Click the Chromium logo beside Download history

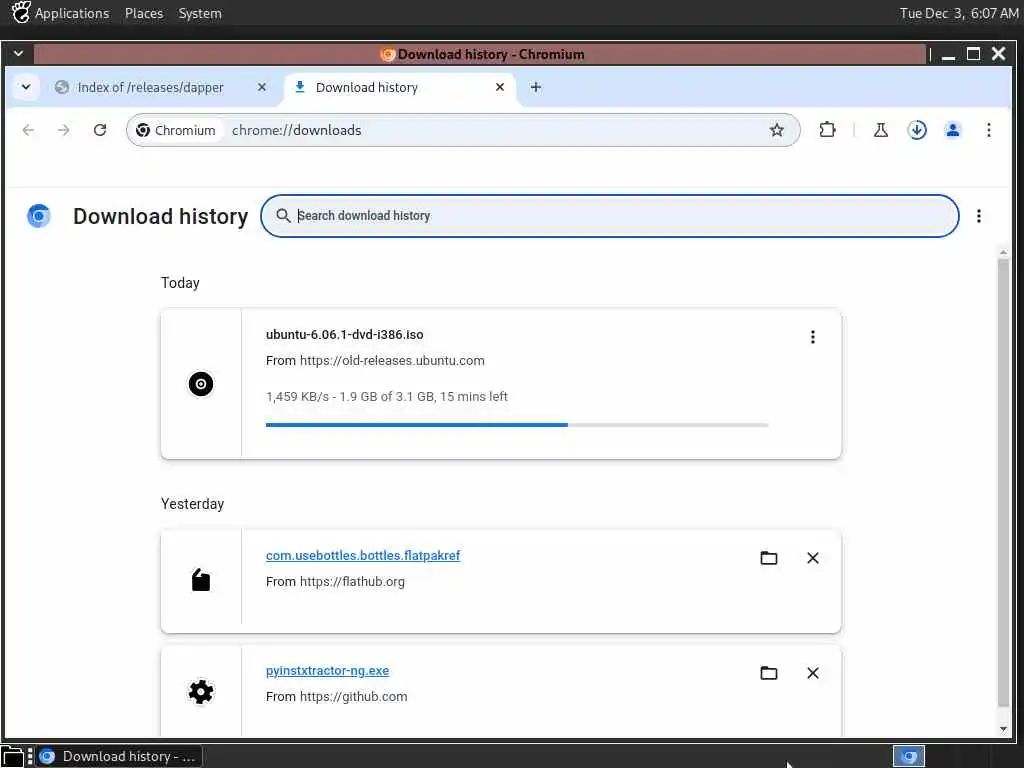click(x=39, y=216)
